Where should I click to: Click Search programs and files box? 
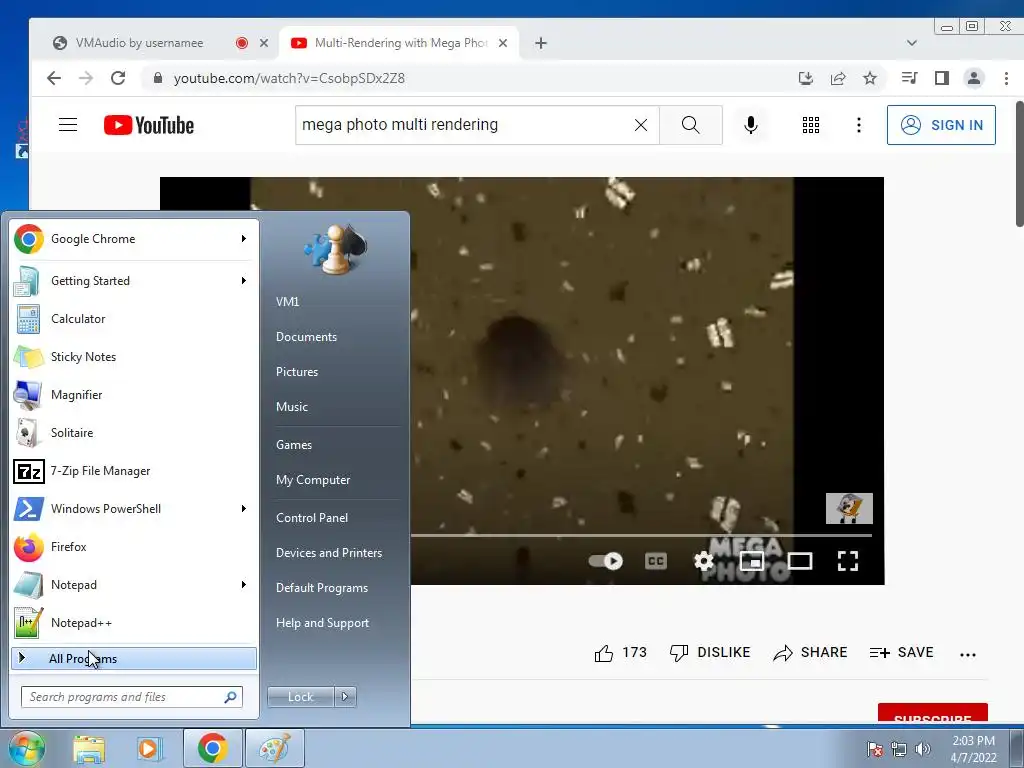[x=132, y=697]
